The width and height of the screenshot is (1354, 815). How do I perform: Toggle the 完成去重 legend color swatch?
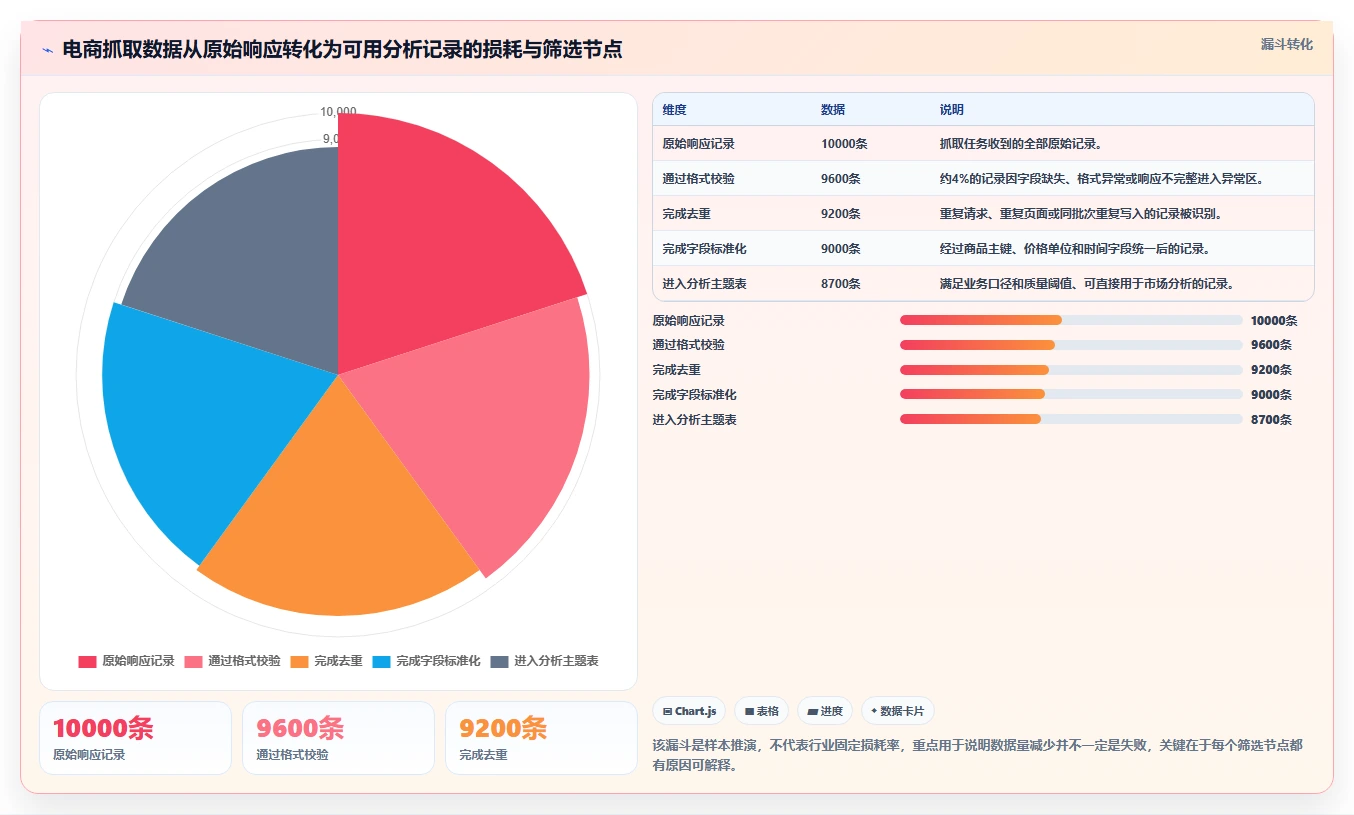[300, 661]
